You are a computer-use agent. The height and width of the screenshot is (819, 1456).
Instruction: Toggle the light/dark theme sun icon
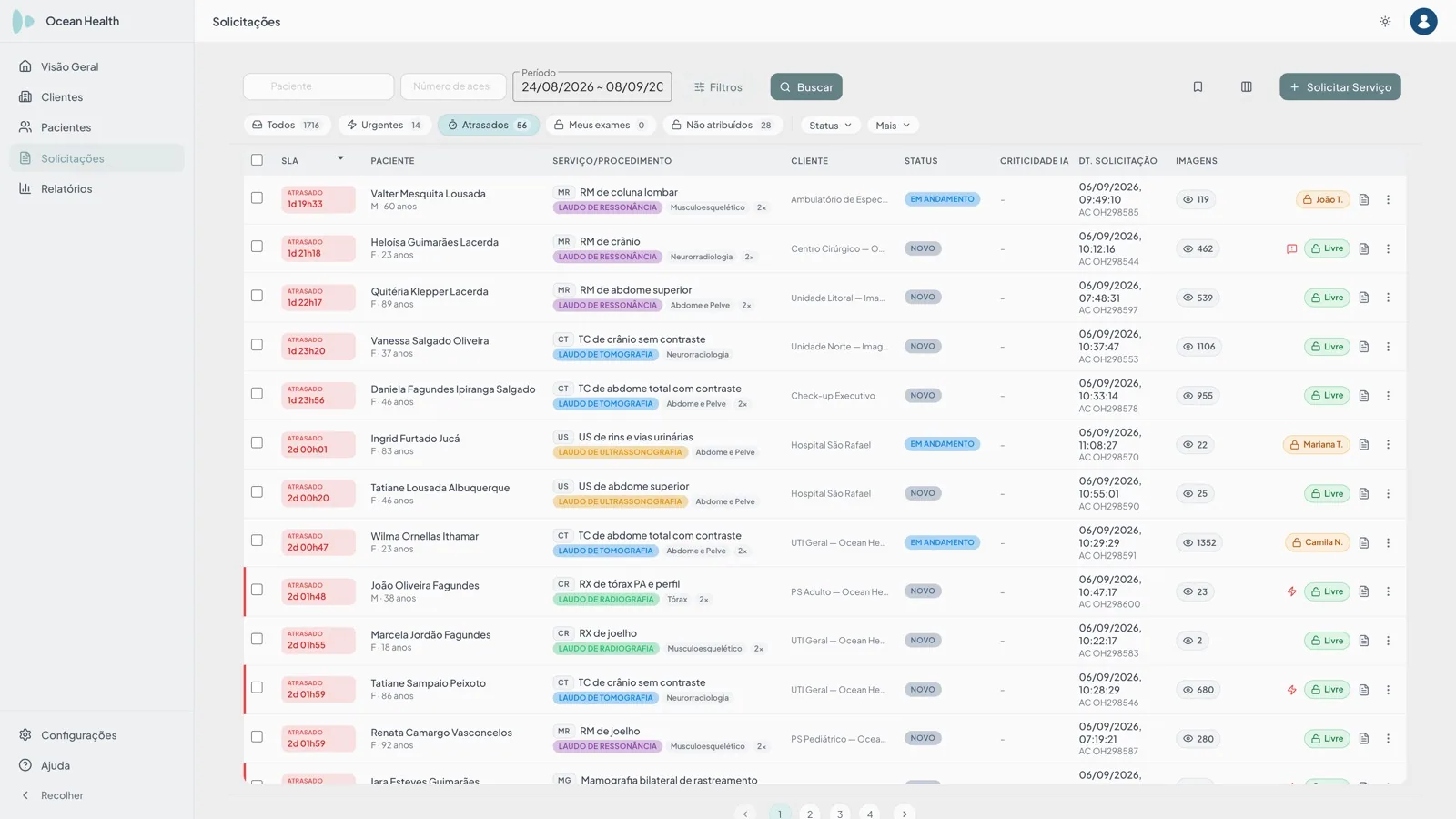tap(1385, 21)
